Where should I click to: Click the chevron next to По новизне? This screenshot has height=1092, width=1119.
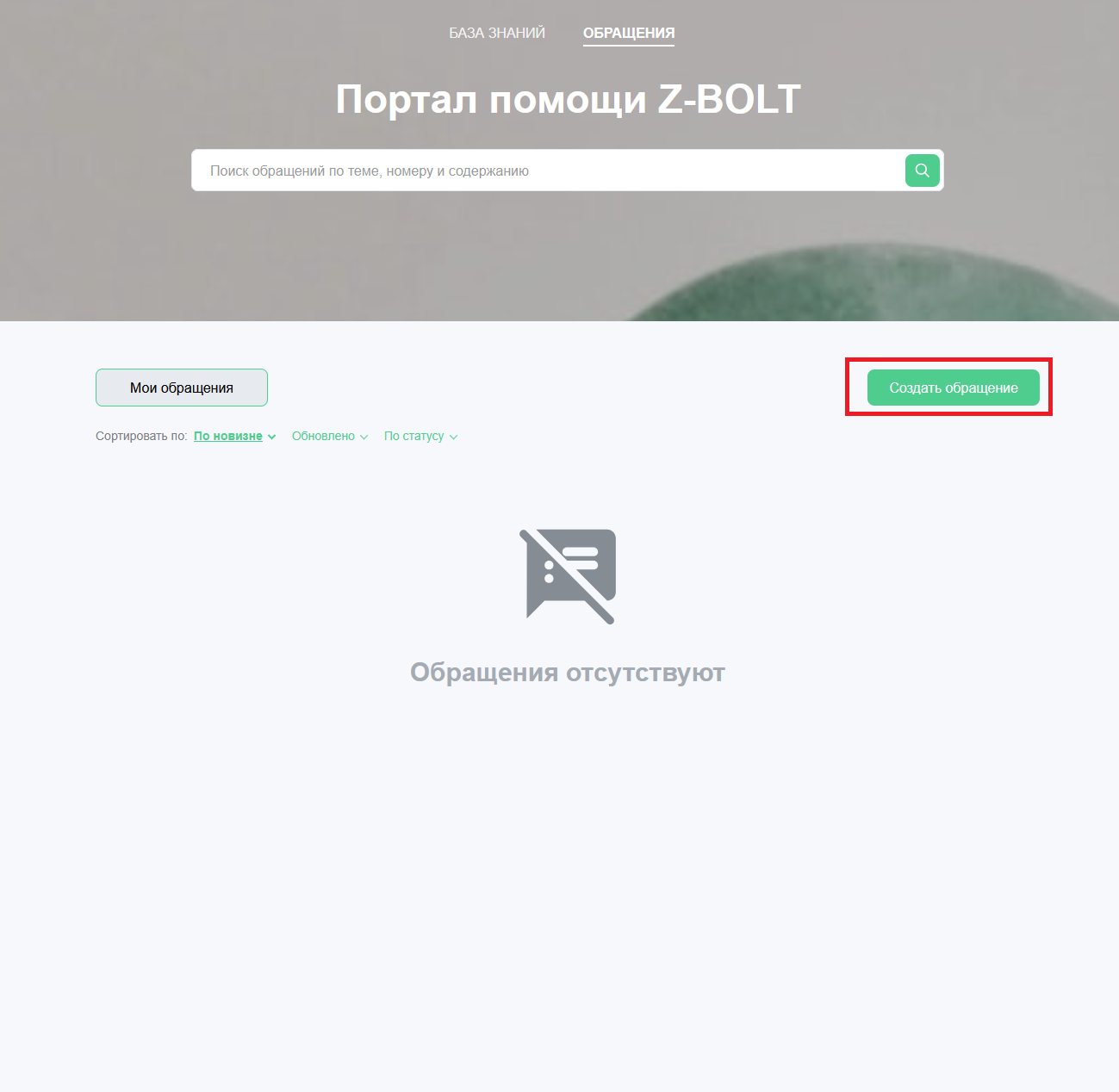[272, 437]
